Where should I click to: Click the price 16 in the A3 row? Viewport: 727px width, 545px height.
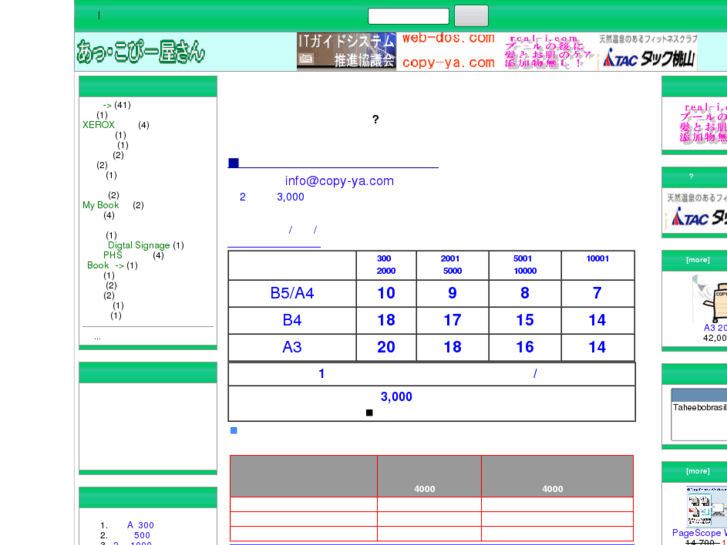coord(525,347)
